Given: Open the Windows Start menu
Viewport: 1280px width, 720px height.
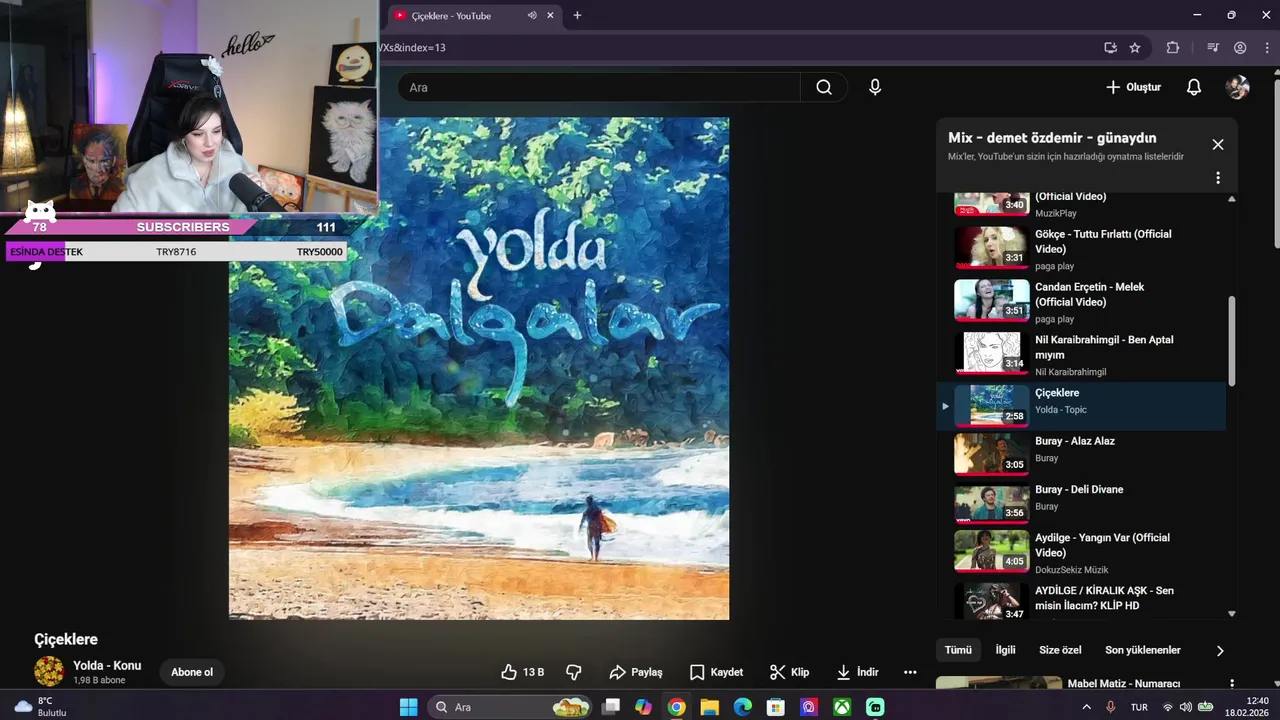Looking at the screenshot, I should point(408,707).
